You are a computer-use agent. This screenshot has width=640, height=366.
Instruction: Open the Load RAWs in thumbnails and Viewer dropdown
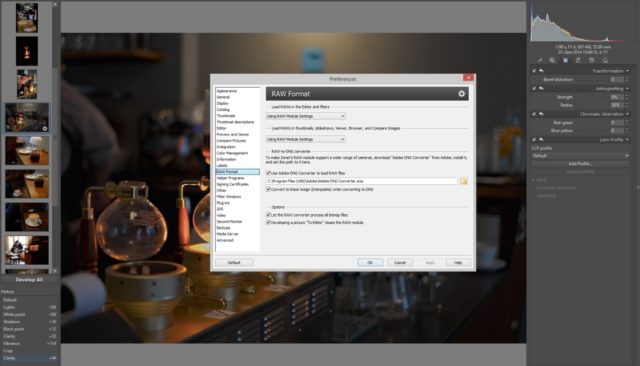tap(306, 140)
